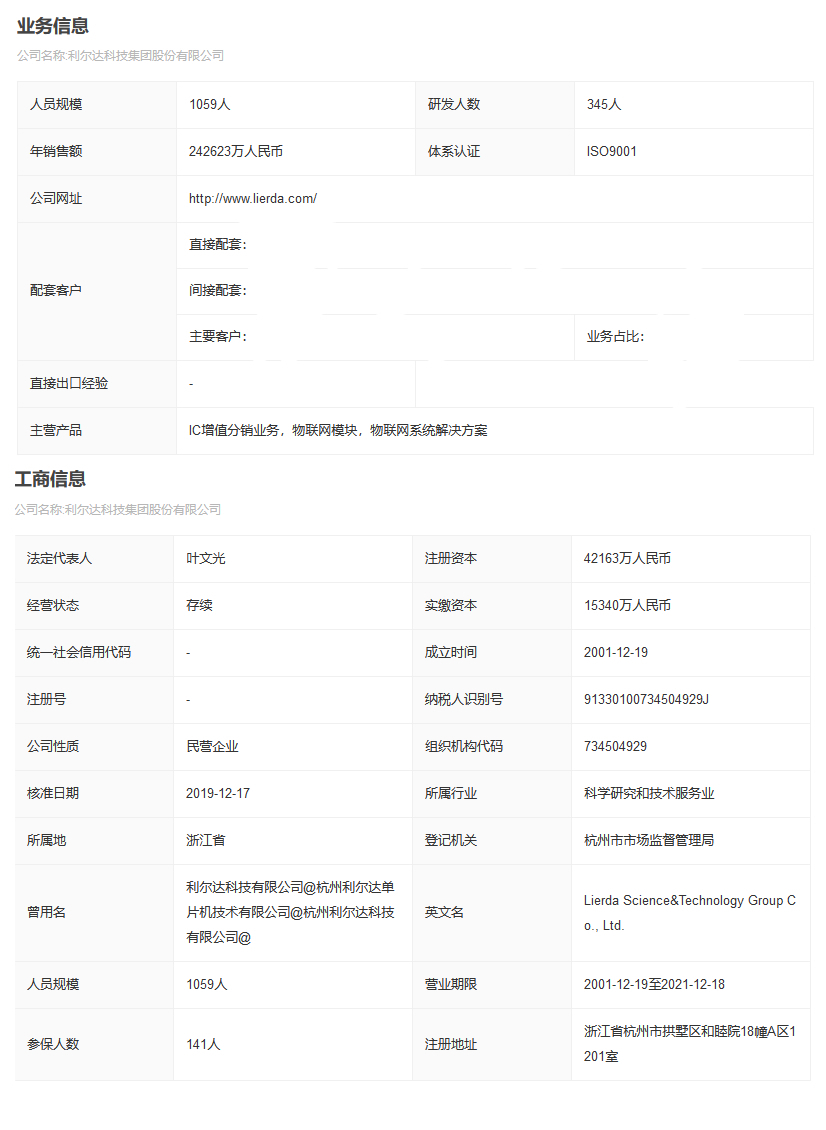Select the English name 'Lierda Science&Technology Group Co., Ltd.'
The image size is (826, 1130).
(690, 913)
